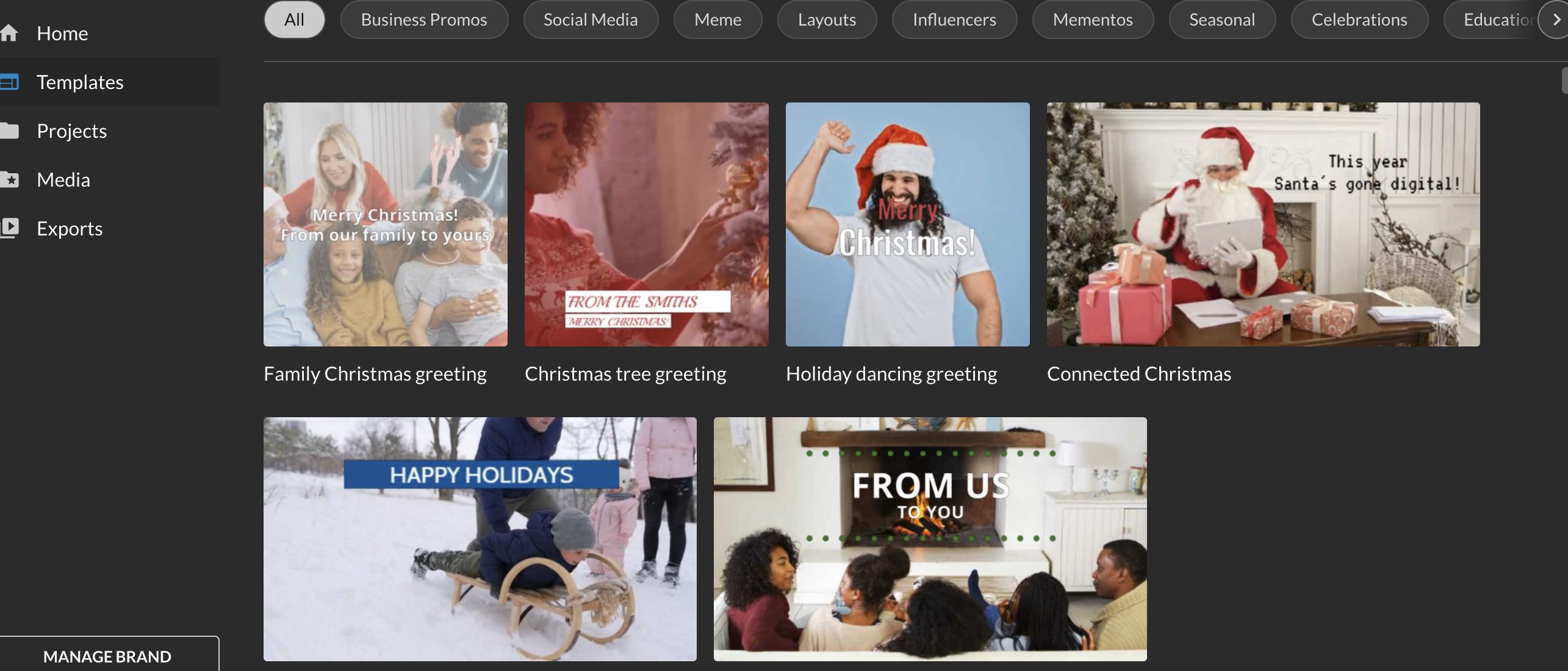
Task: Open the Family Christmas greeting thumbnail
Action: click(385, 224)
